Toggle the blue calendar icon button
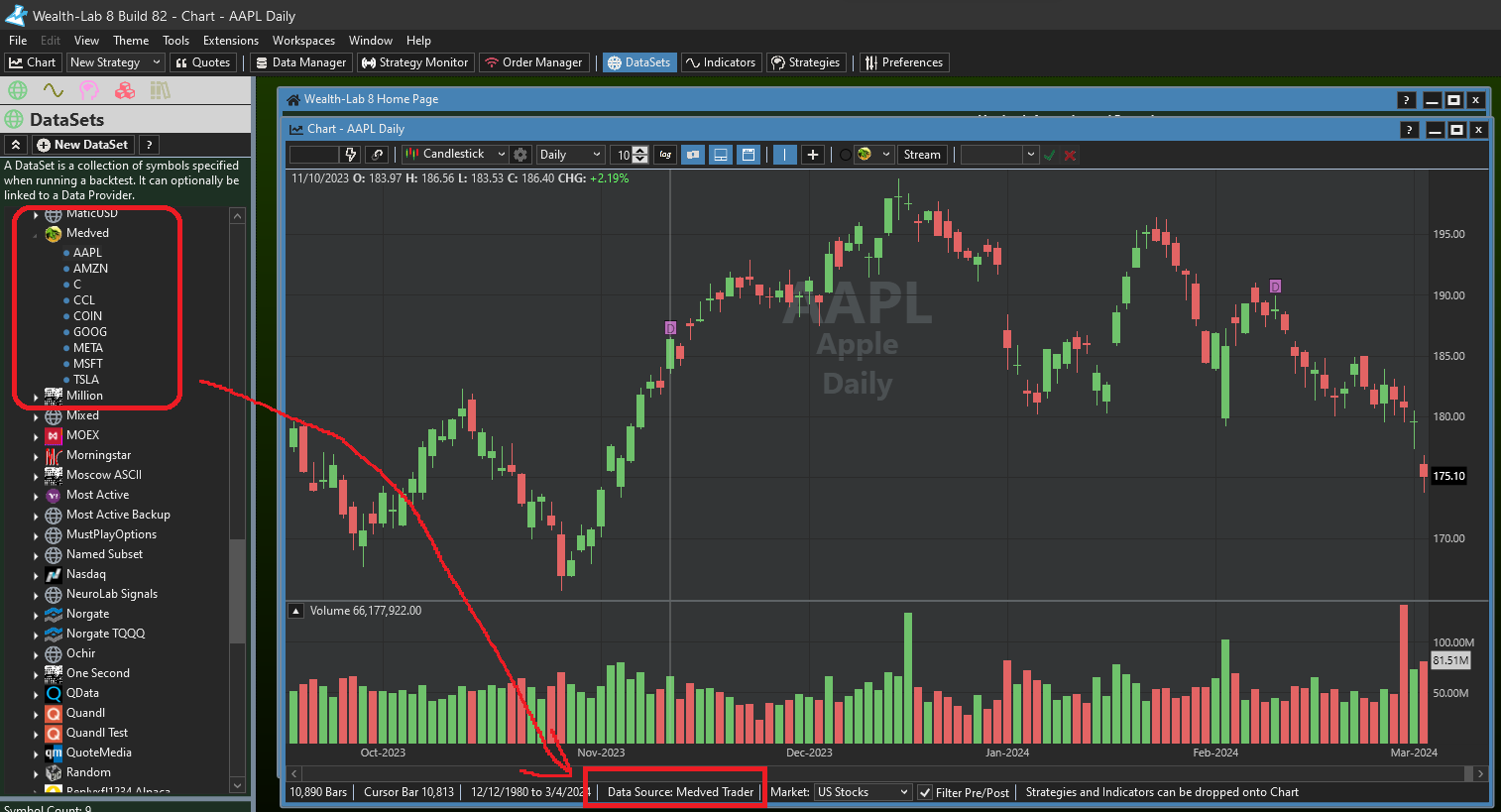The width and height of the screenshot is (1501, 812). 749,155
